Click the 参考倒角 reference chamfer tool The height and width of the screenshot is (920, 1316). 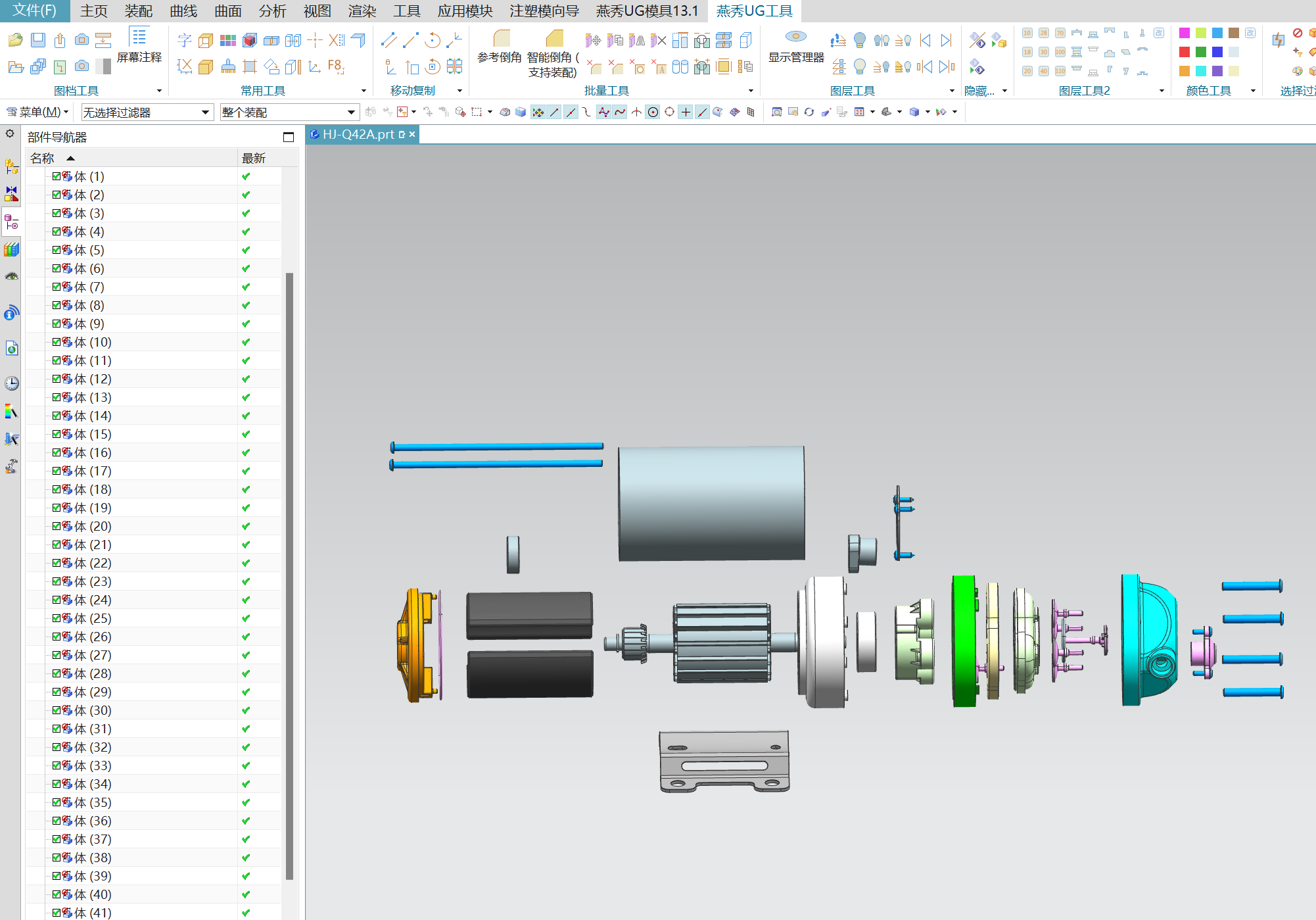coord(500,45)
